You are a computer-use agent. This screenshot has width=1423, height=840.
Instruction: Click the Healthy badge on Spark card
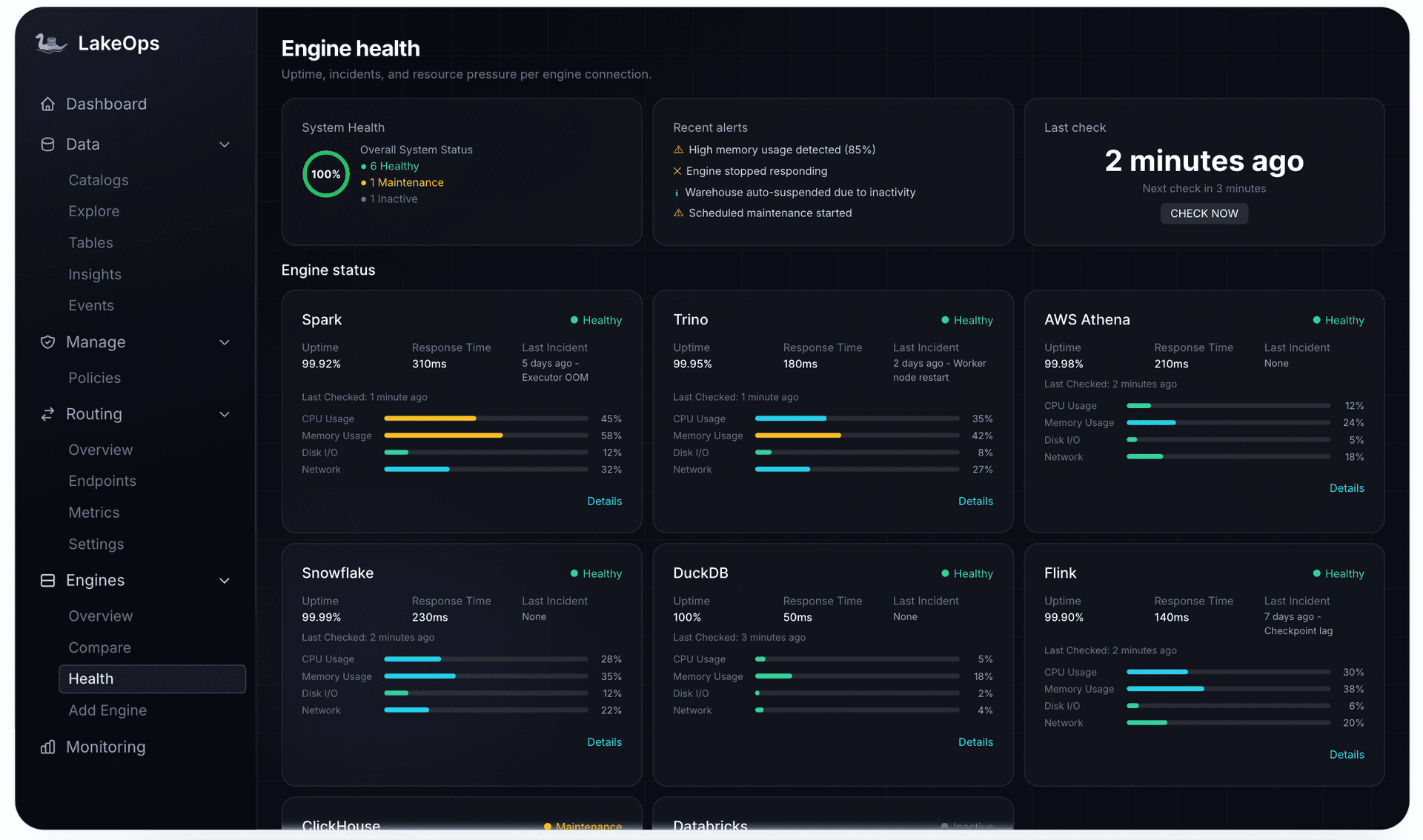(x=596, y=320)
